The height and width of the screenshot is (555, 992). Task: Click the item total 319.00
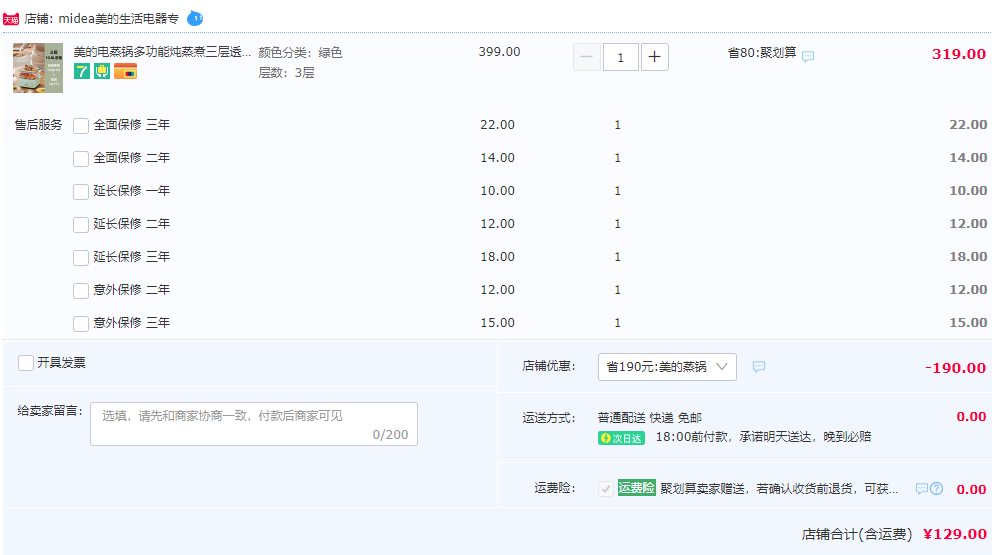pos(958,54)
